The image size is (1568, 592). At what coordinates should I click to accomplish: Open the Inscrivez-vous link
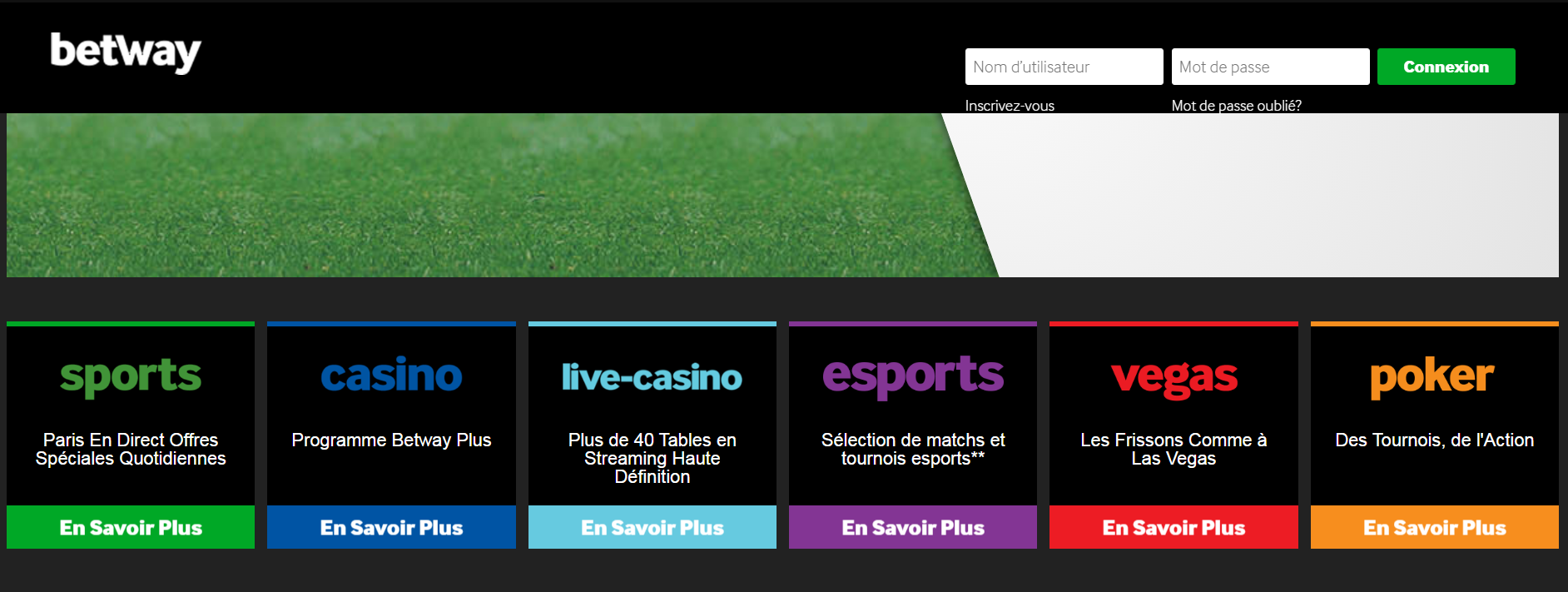[x=1010, y=106]
